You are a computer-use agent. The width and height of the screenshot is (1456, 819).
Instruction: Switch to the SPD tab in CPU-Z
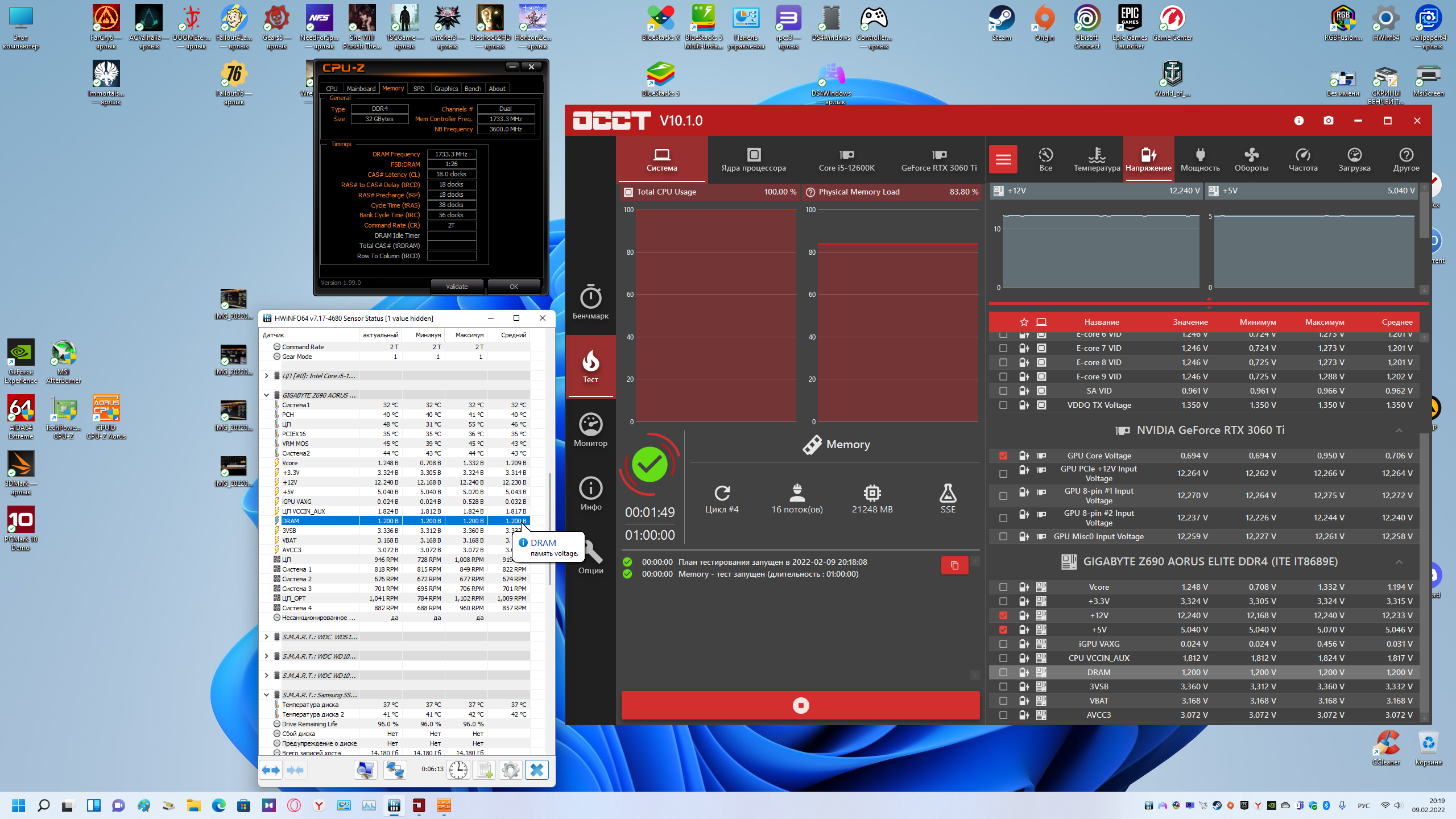[419, 89]
